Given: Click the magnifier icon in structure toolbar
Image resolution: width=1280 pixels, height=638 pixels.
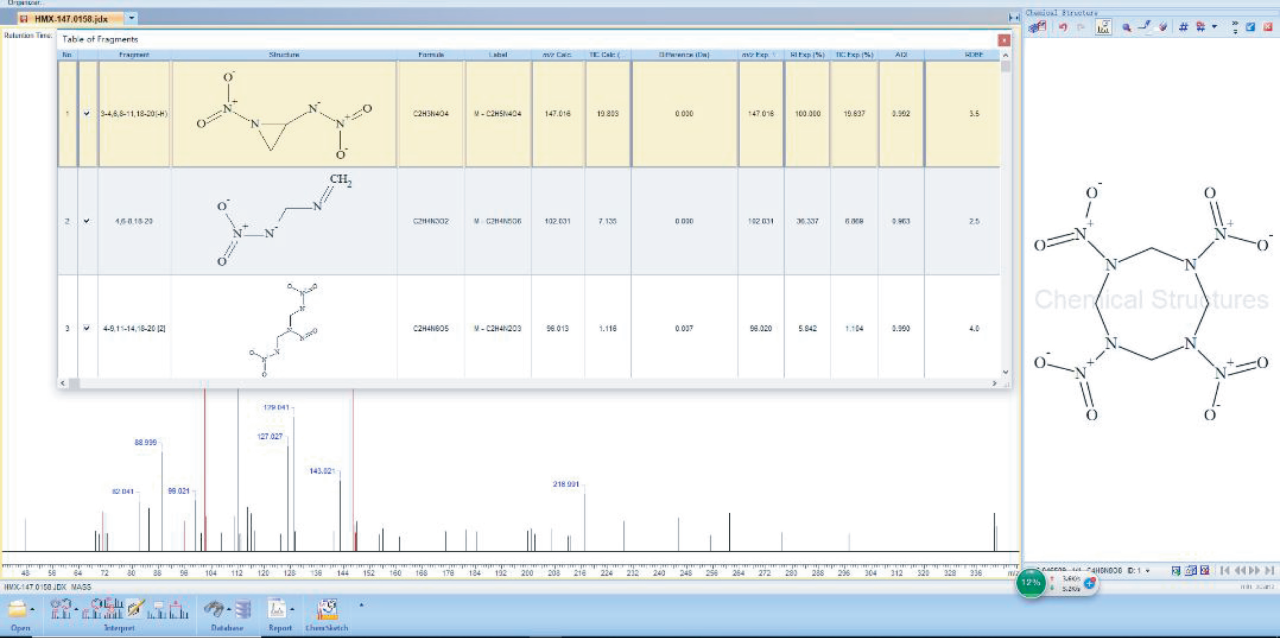Looking at the screenshot, I should tap(1127, 27).
